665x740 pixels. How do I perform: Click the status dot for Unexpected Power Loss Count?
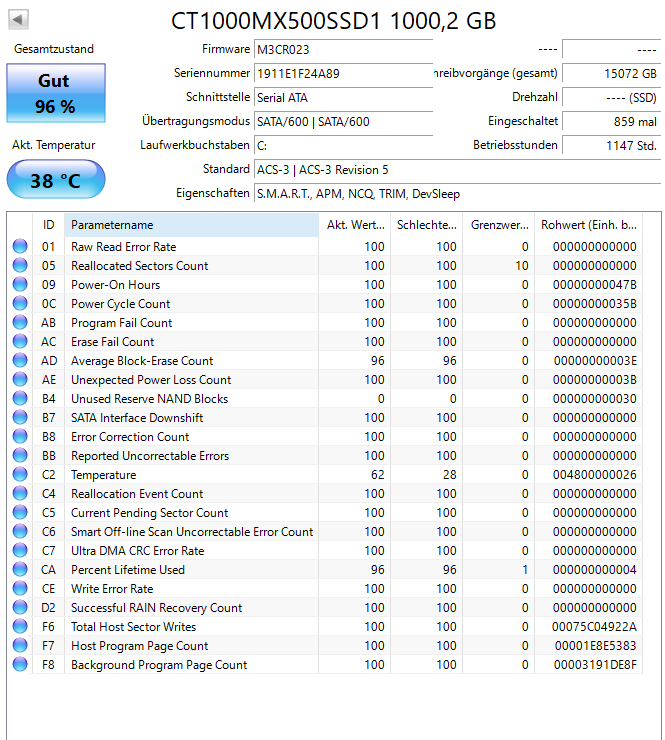tap(20, 379)
